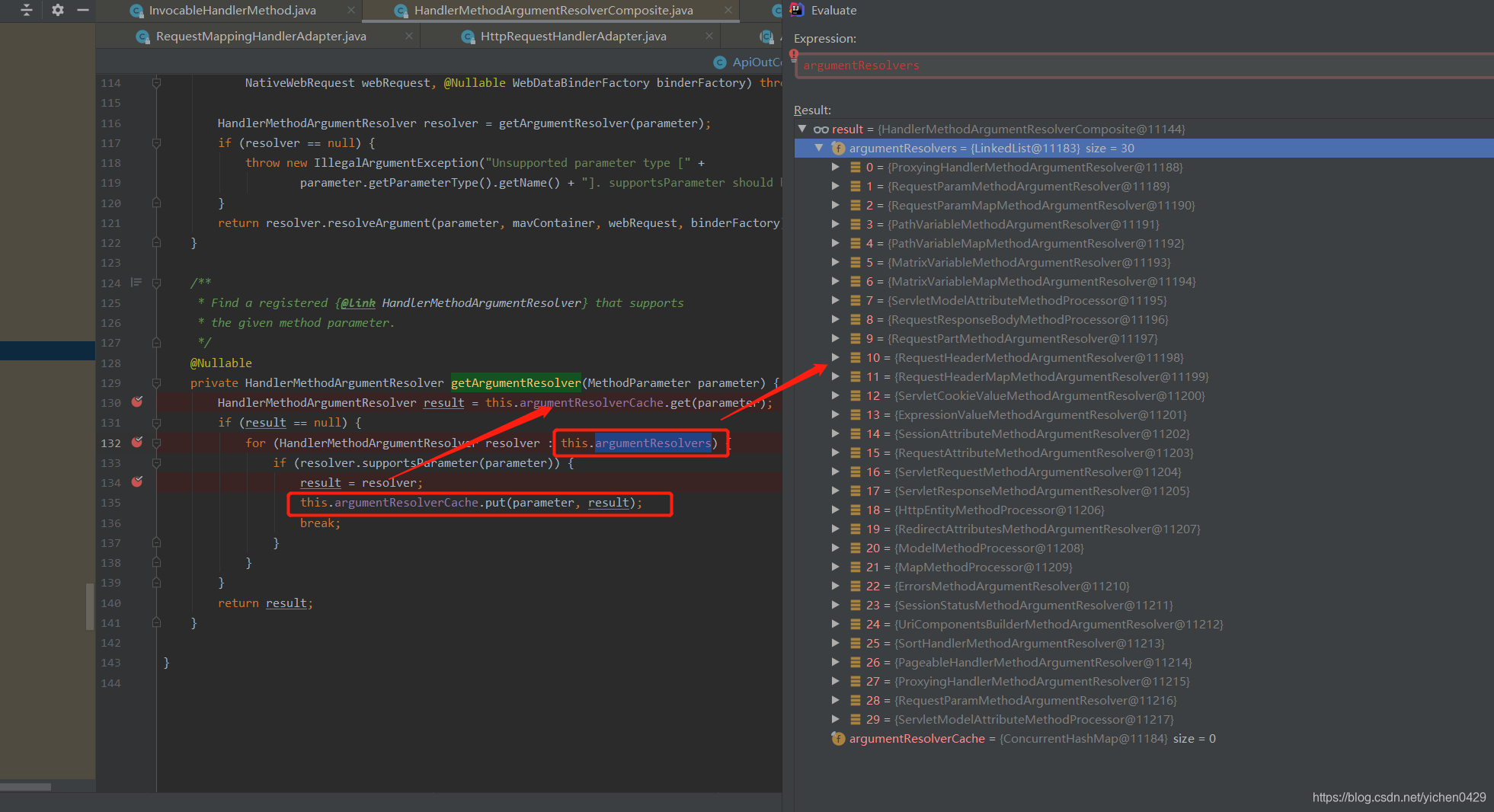Image resolution: width=1494 pixels, height=812 pixels.
Task: Click getArgumentResolver method name on line 129
Action: coord(516,382)
